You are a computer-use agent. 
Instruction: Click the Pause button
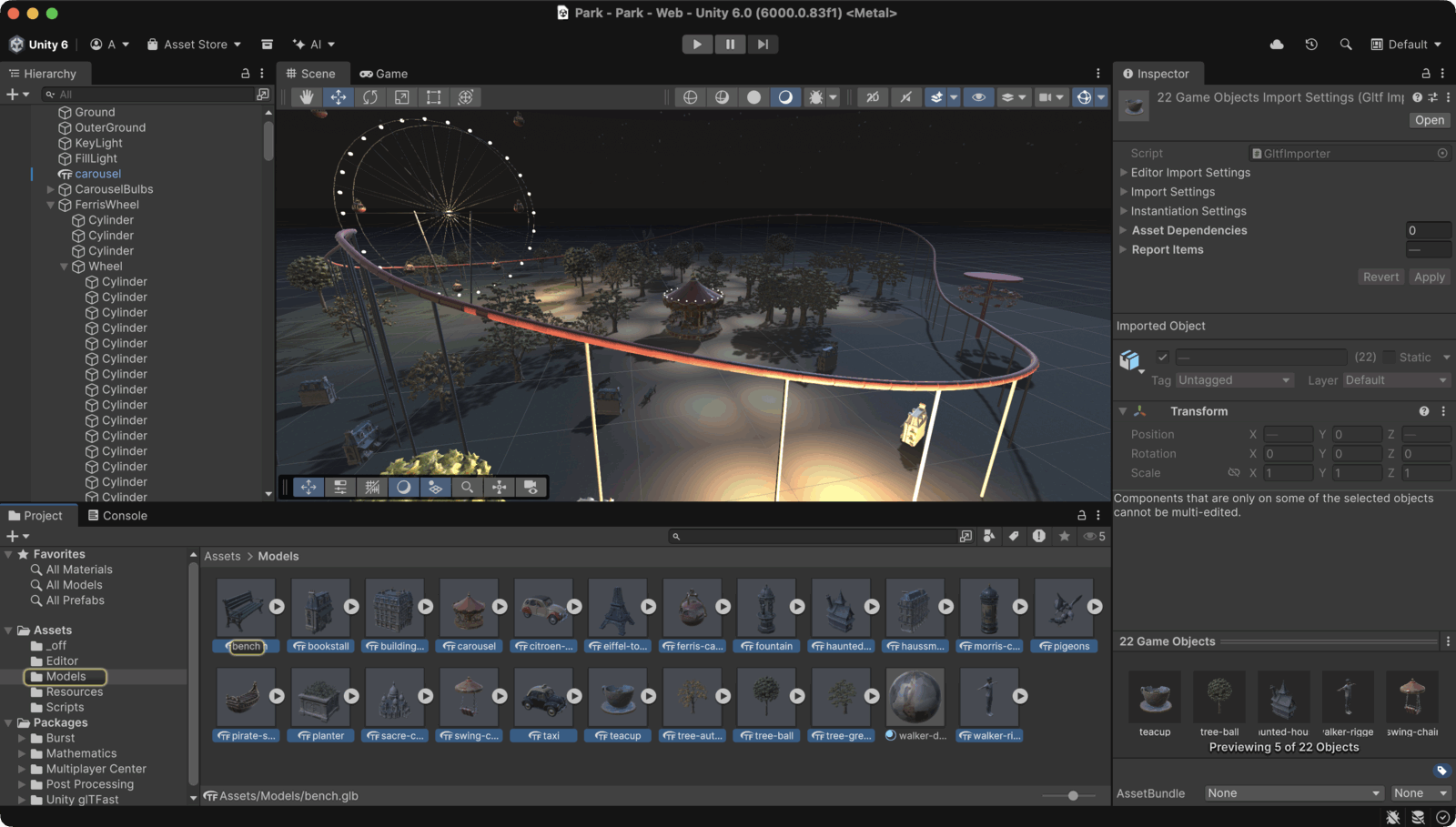pos(730,45)
